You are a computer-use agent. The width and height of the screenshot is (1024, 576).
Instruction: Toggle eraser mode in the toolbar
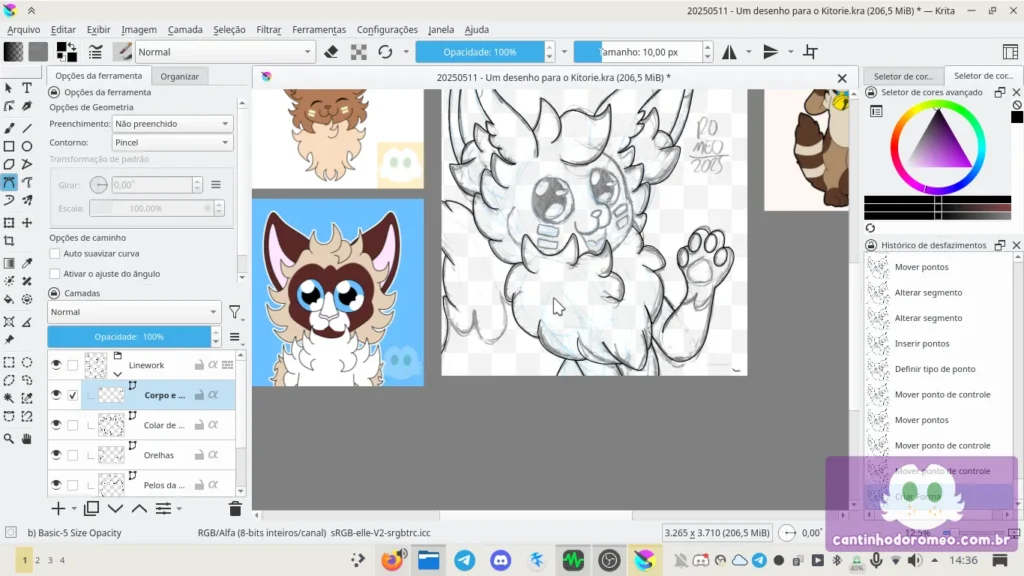pos(331,52)
